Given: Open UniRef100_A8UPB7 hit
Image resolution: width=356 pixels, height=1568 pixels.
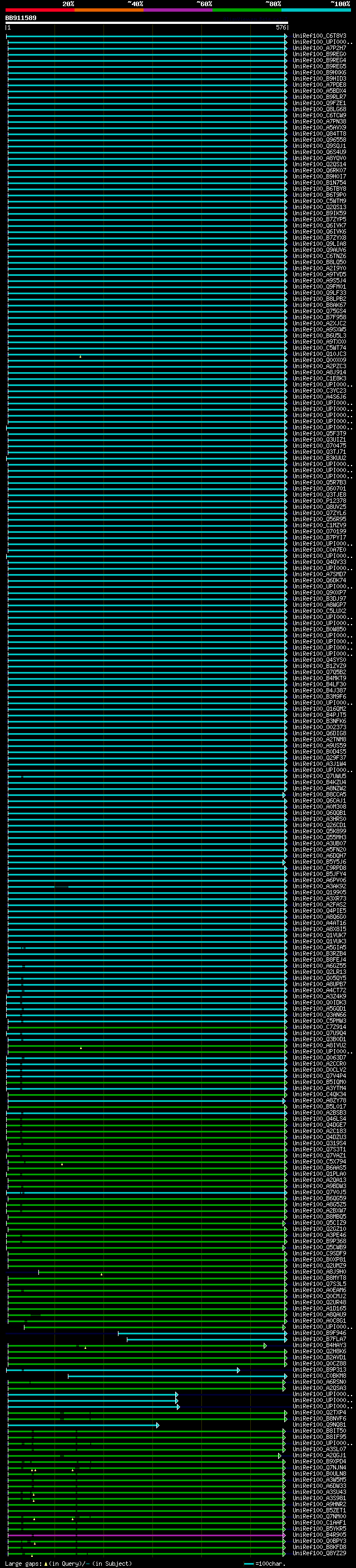Looking at the screenshot, I should point(319,985).
